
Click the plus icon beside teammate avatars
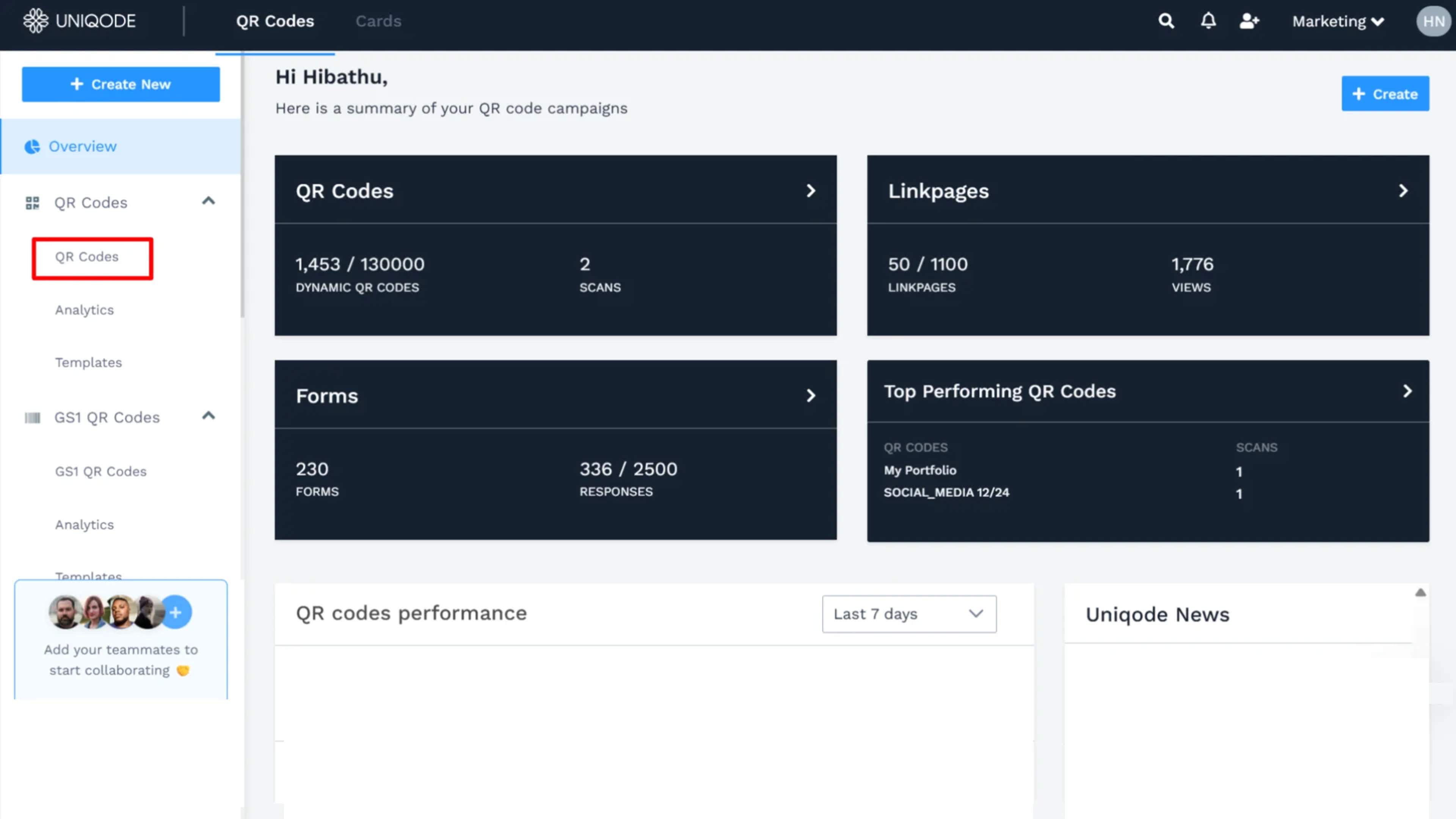coord(176,612)
